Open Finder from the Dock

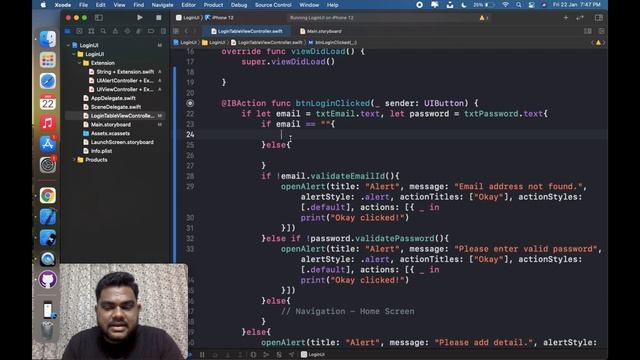point(48,39)
